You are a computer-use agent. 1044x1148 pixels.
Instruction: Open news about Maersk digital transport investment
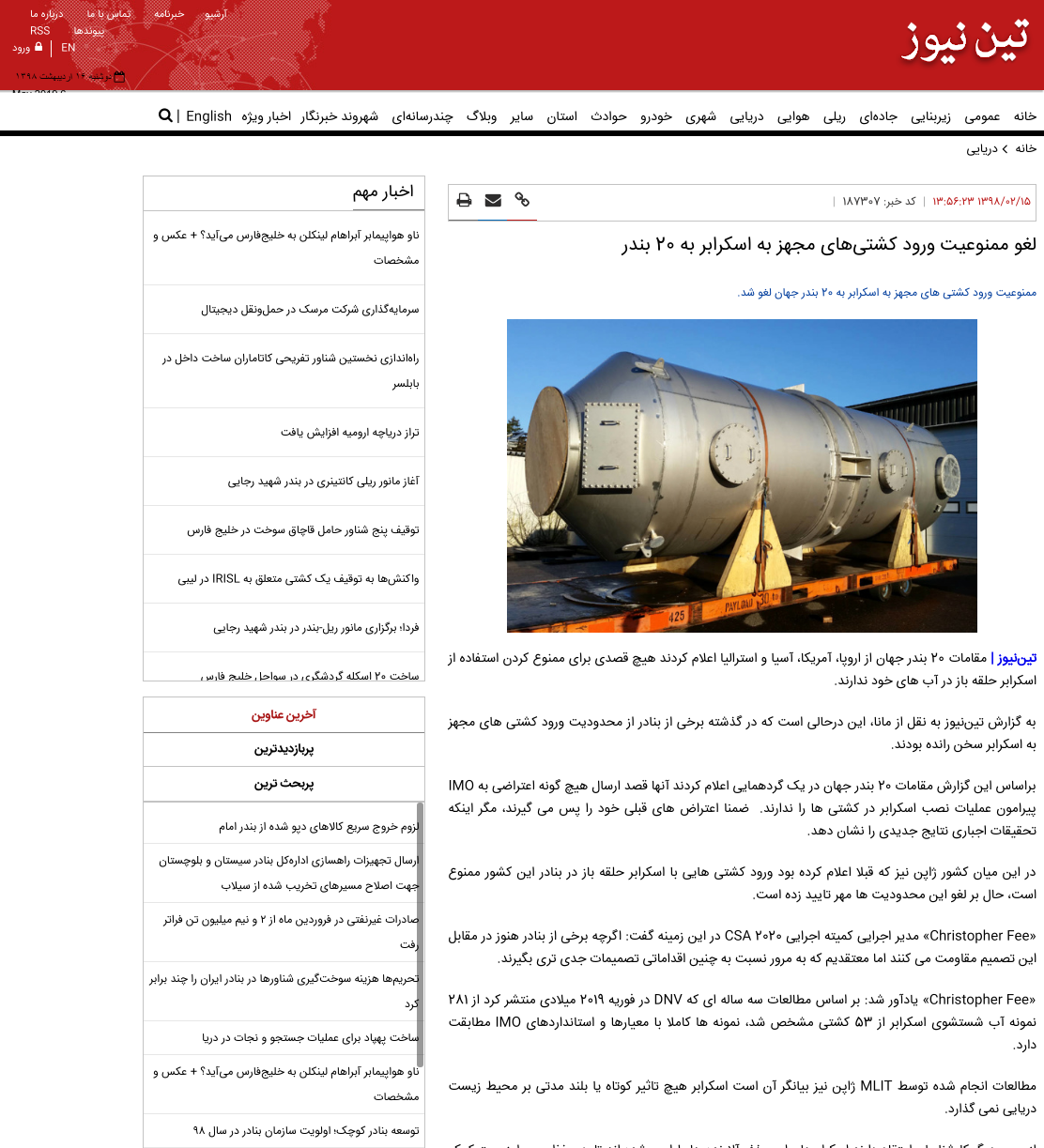(x=310, y=310)
